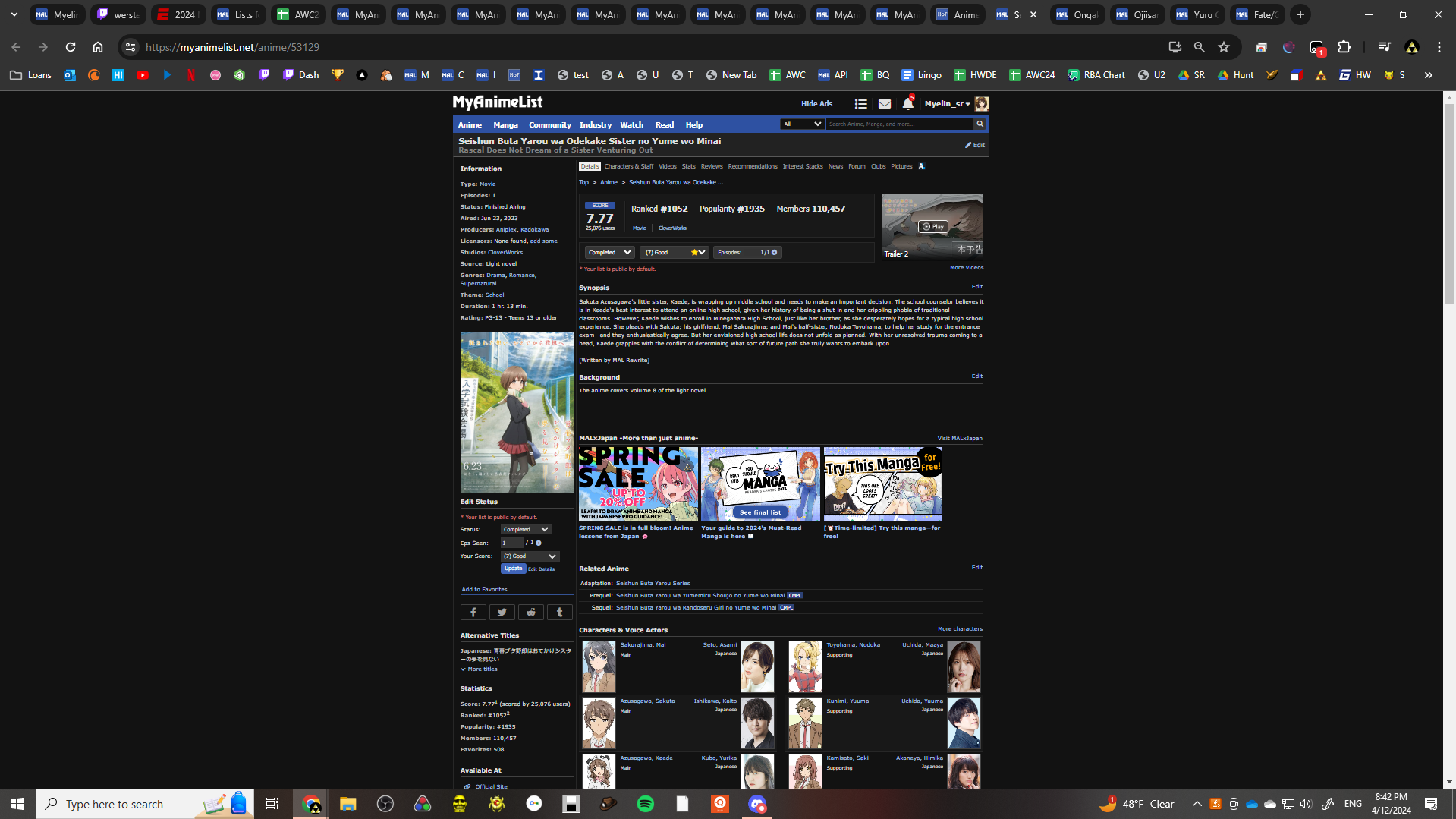Open sequel Randoseru Girl link
The width and height of the screenshot is (1456, 819).
click(696, 608)
